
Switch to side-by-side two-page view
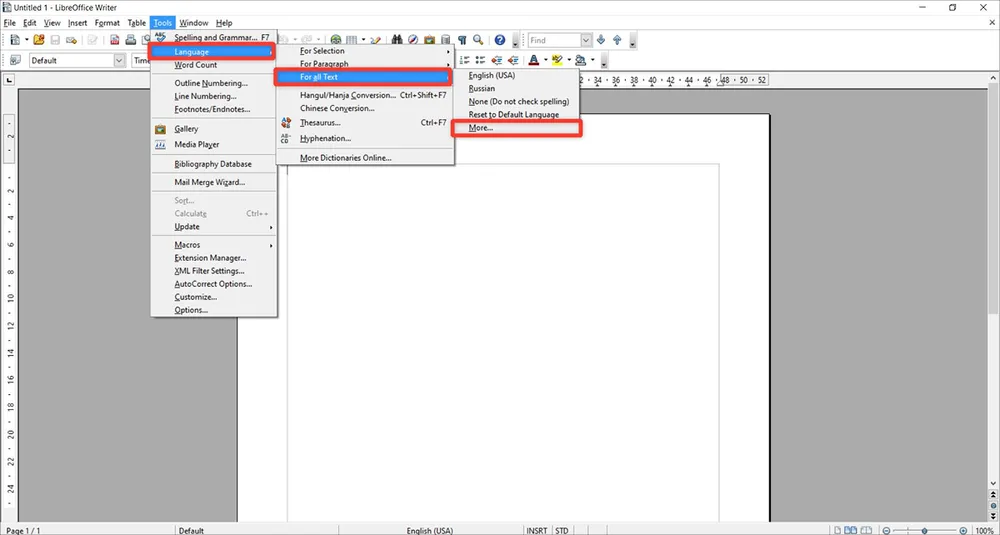(850, 531)
